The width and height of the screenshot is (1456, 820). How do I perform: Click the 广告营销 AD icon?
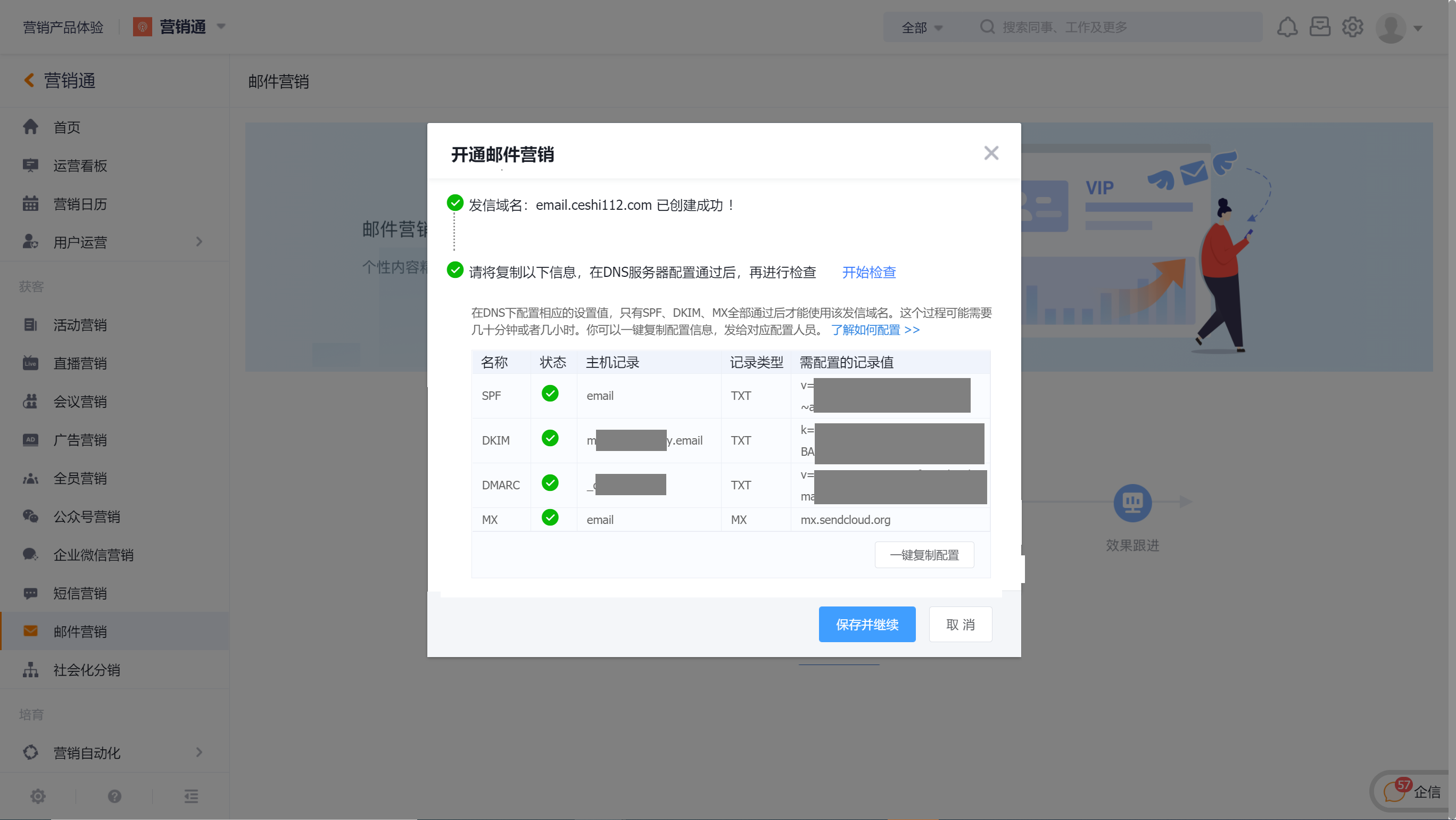[30, 439]
